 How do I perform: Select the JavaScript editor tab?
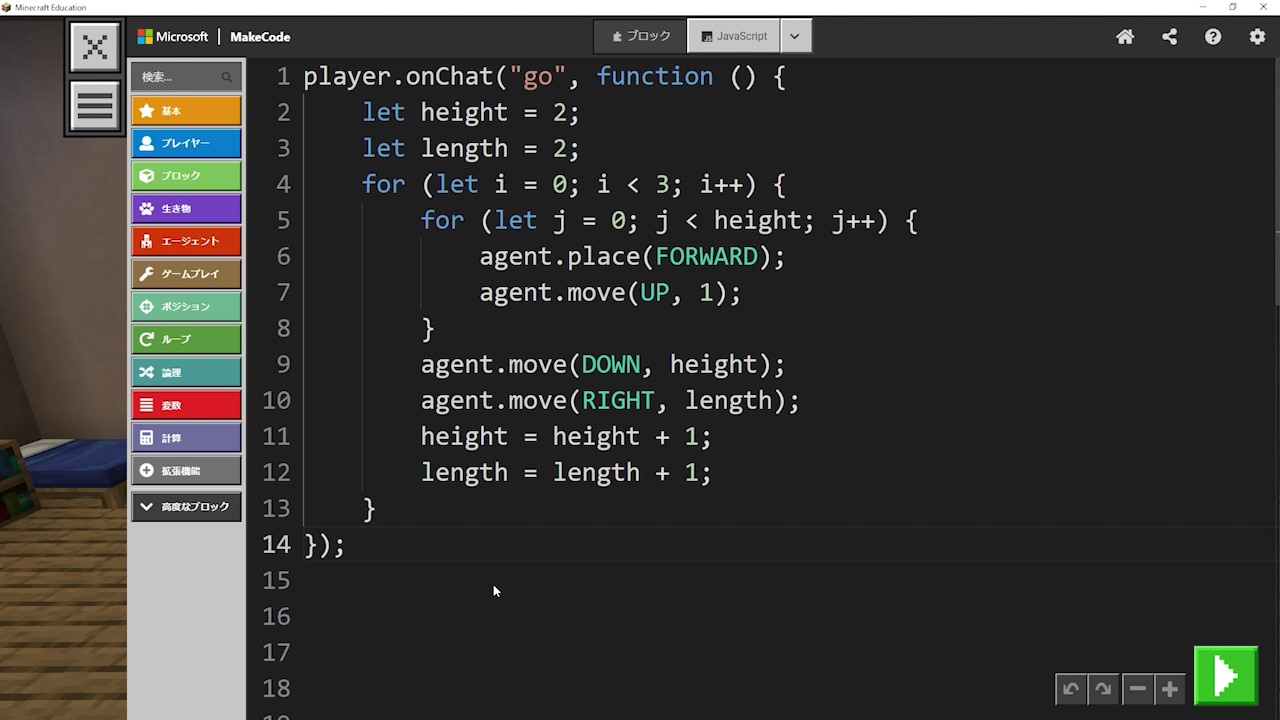734,36
